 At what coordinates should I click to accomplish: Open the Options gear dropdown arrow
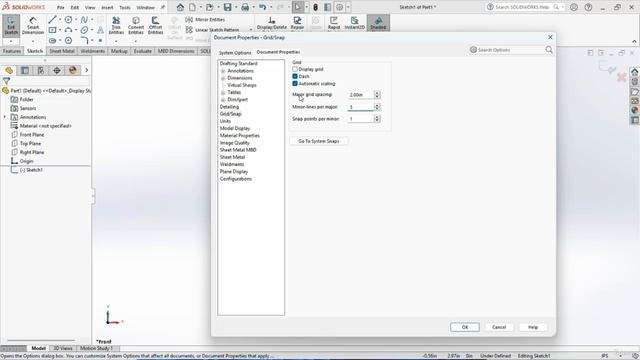pyautogui.click(x=348, y=7)
